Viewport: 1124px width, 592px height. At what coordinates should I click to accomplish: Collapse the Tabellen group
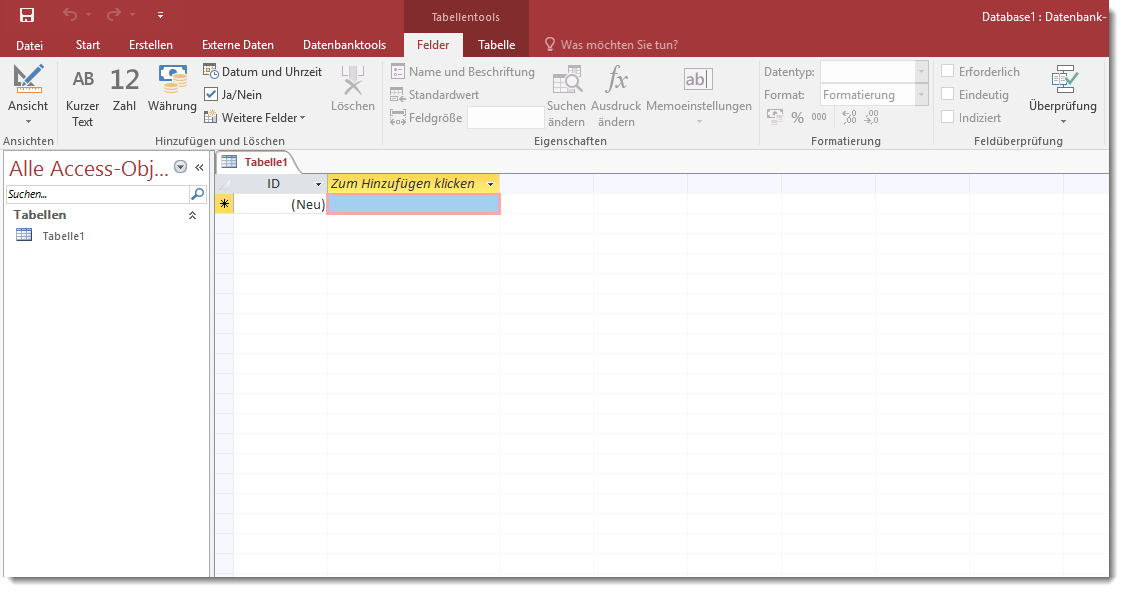click(193, 215)
